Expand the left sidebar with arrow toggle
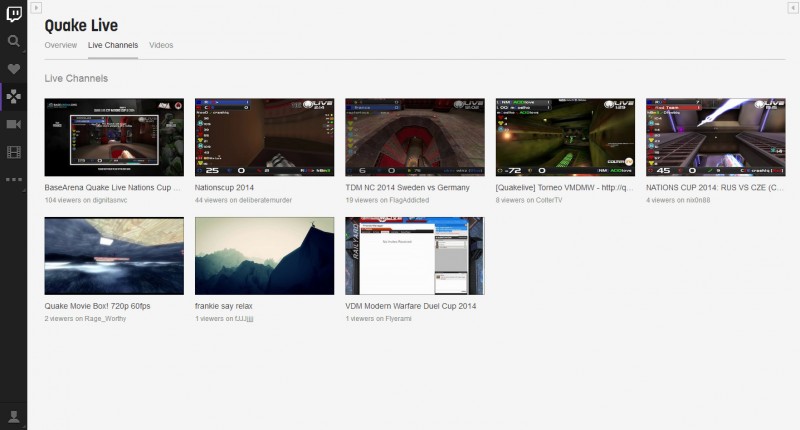Screen dimensions: 800x430 point(37,8)
